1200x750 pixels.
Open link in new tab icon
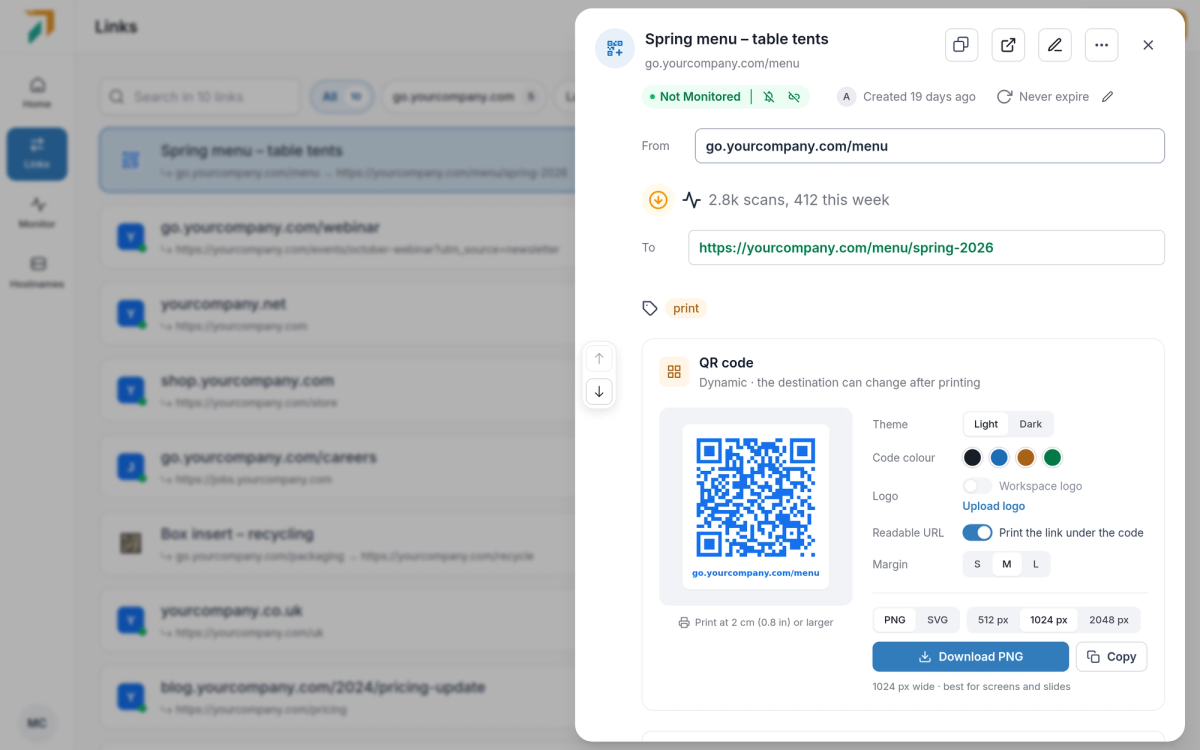(x=1008, y=45)
